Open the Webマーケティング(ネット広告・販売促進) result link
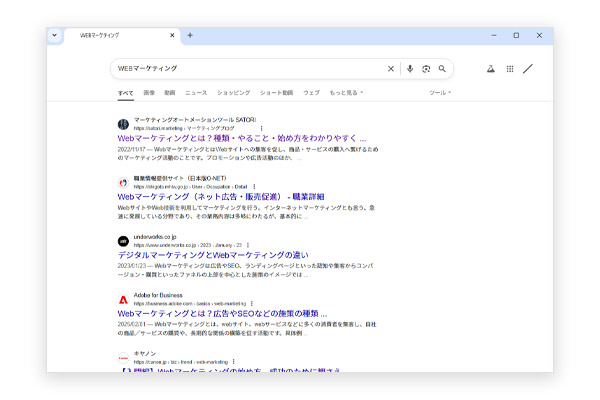The width and height of the screenshot is (600, 400). (221, 197)
